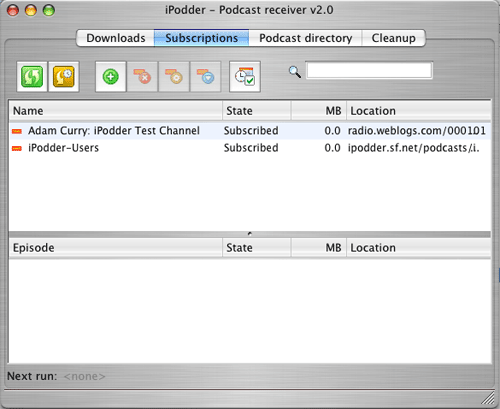Select the iPodder-Users feed

(x=63, y=148)
